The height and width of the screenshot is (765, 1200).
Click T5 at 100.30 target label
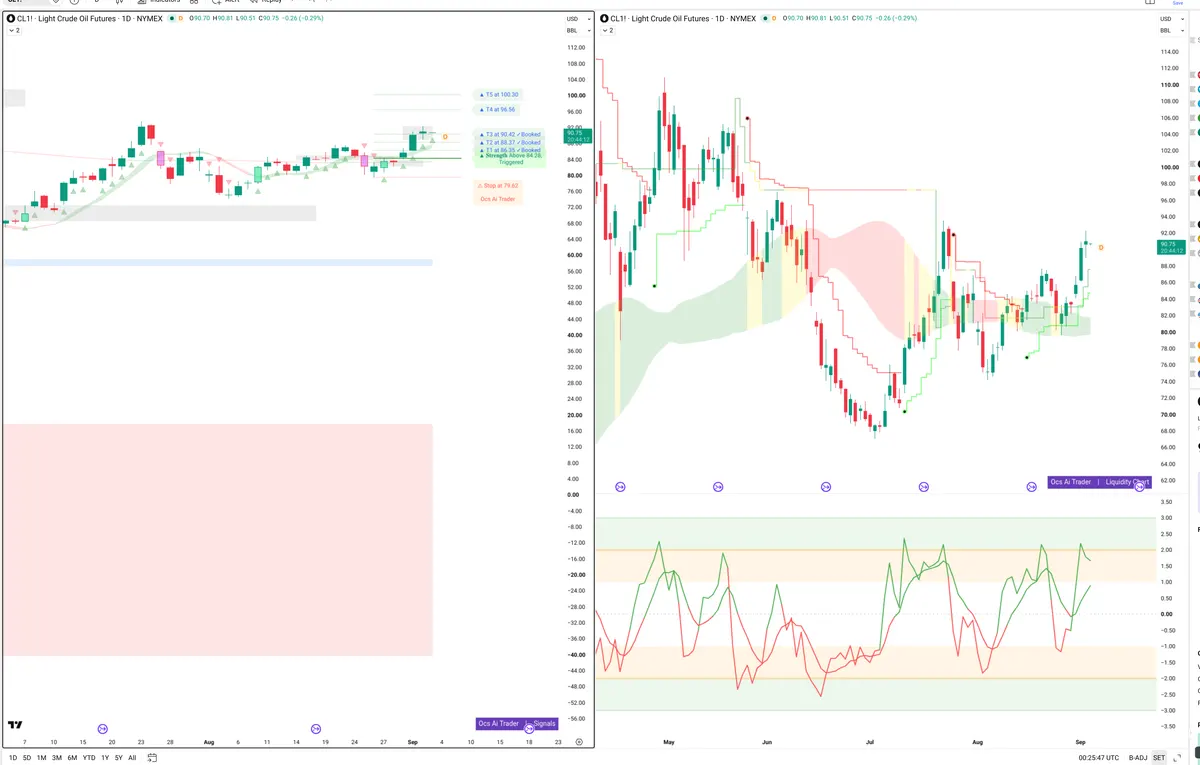click(x=498, y=94)
